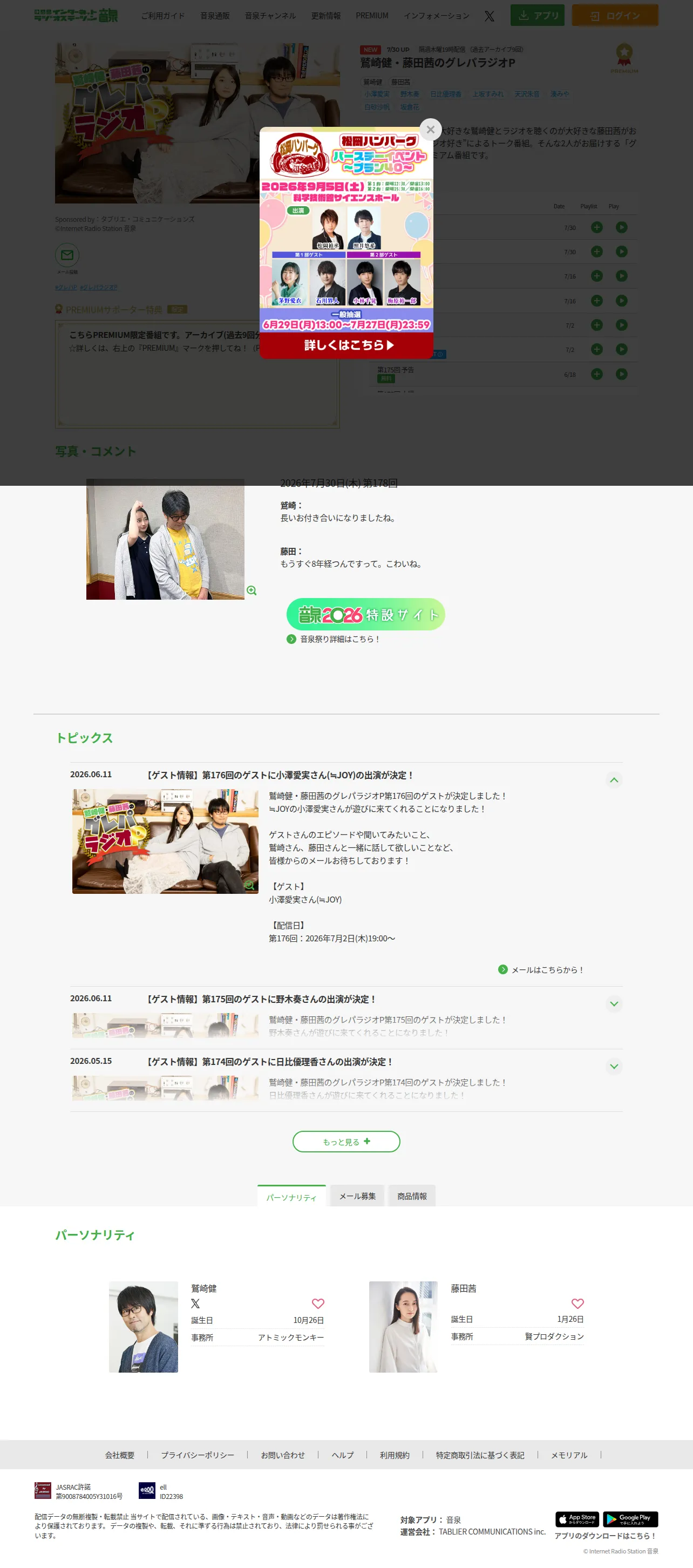The height and width of the screenshot is (1568, 693).
Task: Expand the 第175回 野木奏 guest topic
Action: (614, 1004)
